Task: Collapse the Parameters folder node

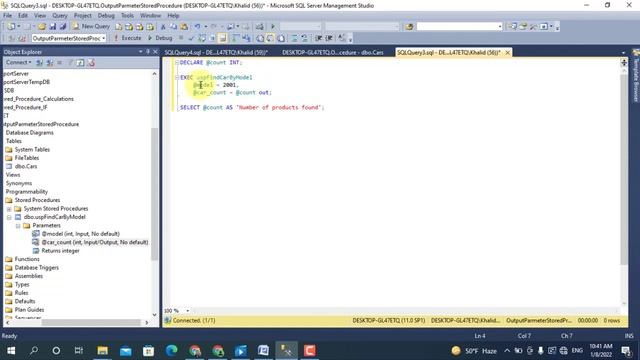Action: click(x=18, y=226)
